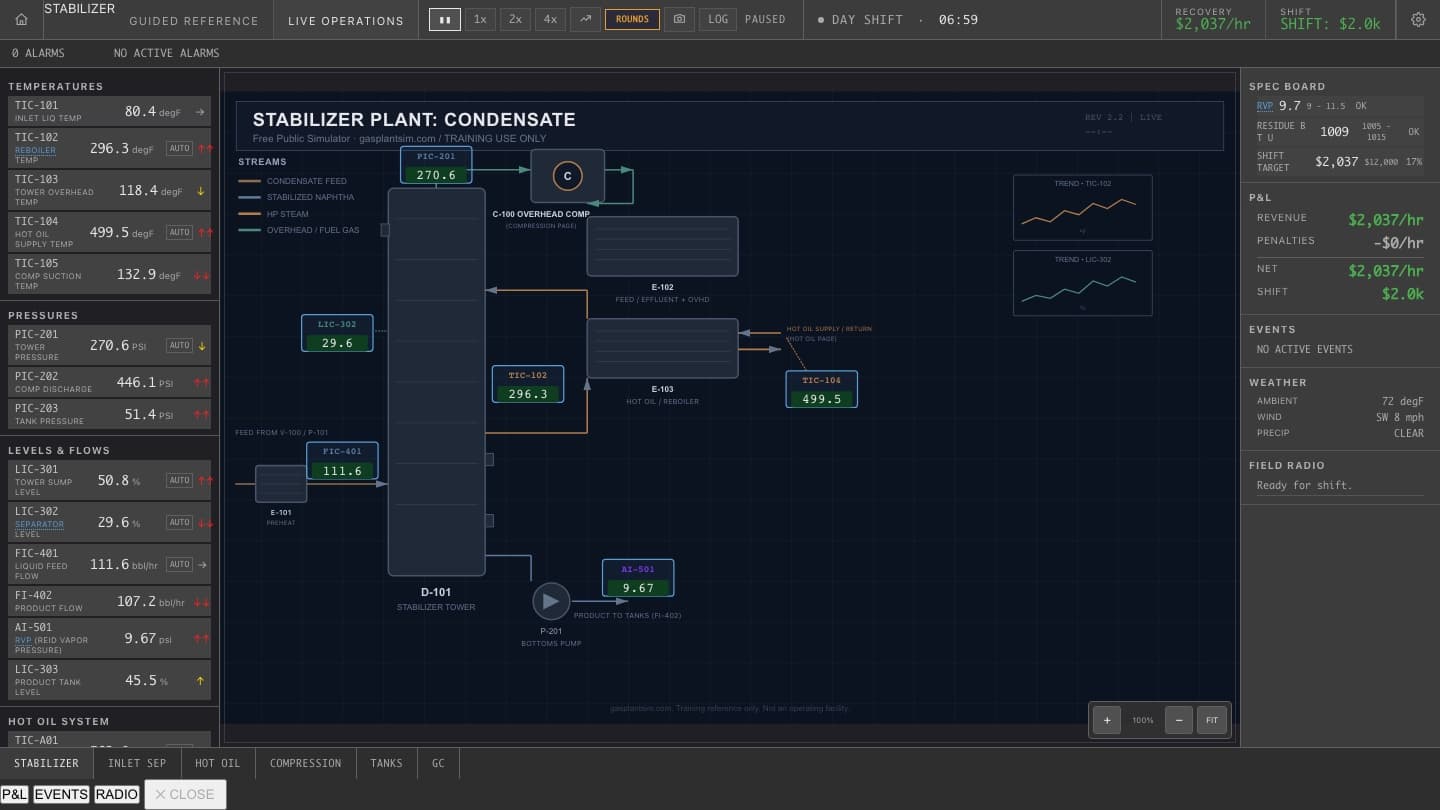The image size is (1440, 810).
Task: Open the trend chart icon in toolbar
Action: click(584, 19)
